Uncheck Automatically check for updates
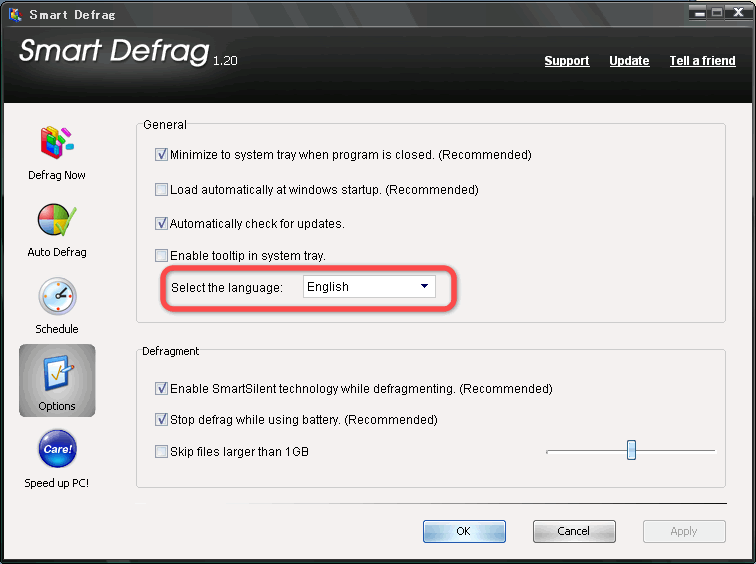 (161, 224)
